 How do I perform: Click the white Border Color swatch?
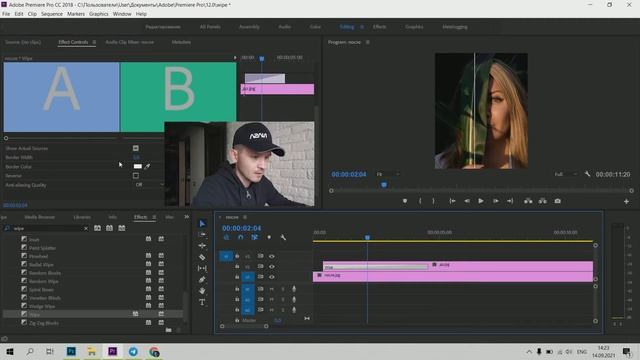coord(138,166)
